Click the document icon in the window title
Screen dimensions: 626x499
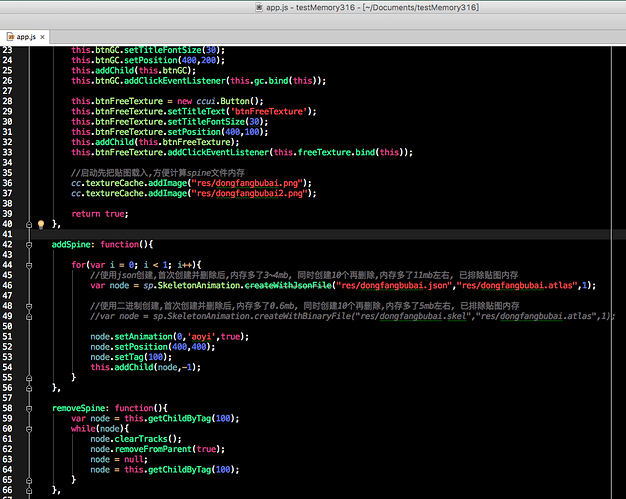coord(259,7)
